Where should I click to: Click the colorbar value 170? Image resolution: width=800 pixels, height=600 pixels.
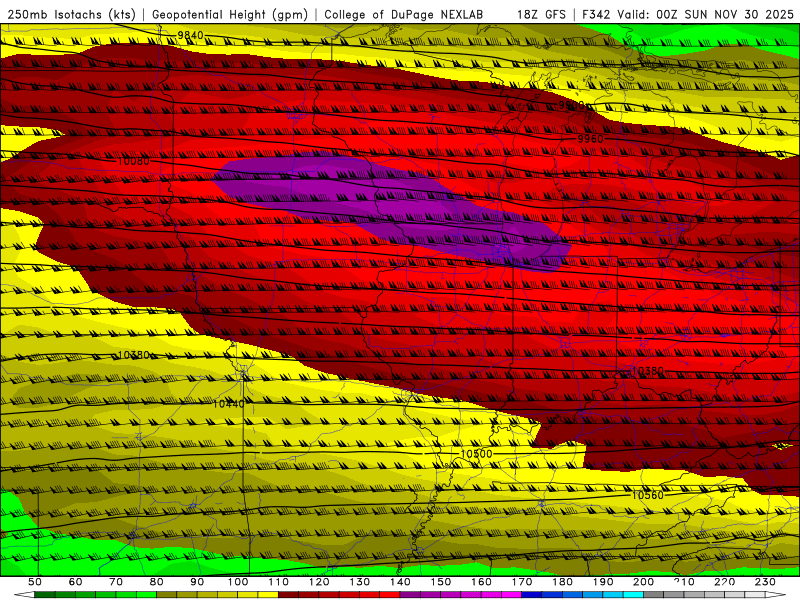pyautogui.click(x=521, y=582)
